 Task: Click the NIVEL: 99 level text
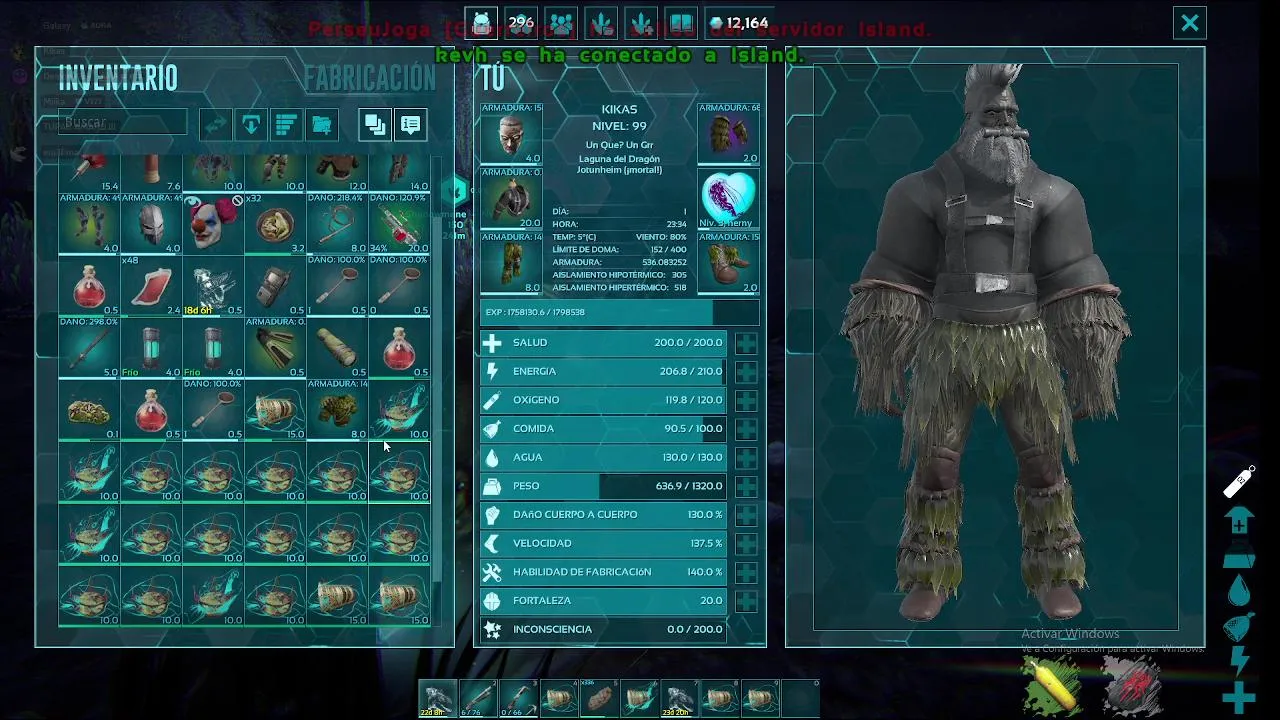(620, 126)
